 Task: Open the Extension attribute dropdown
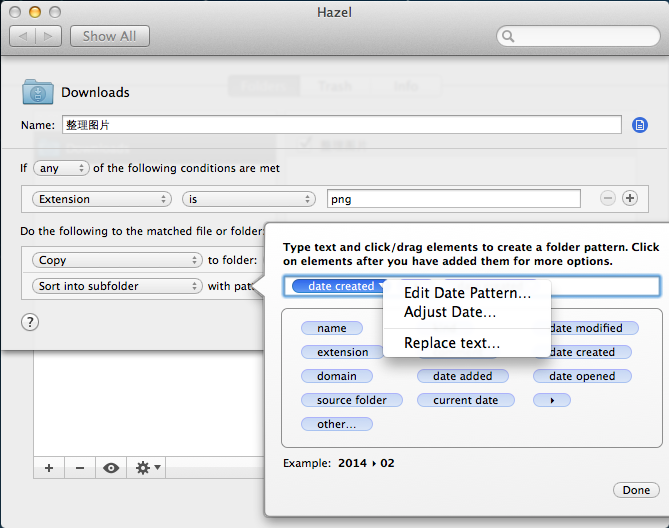click(102, 199)
